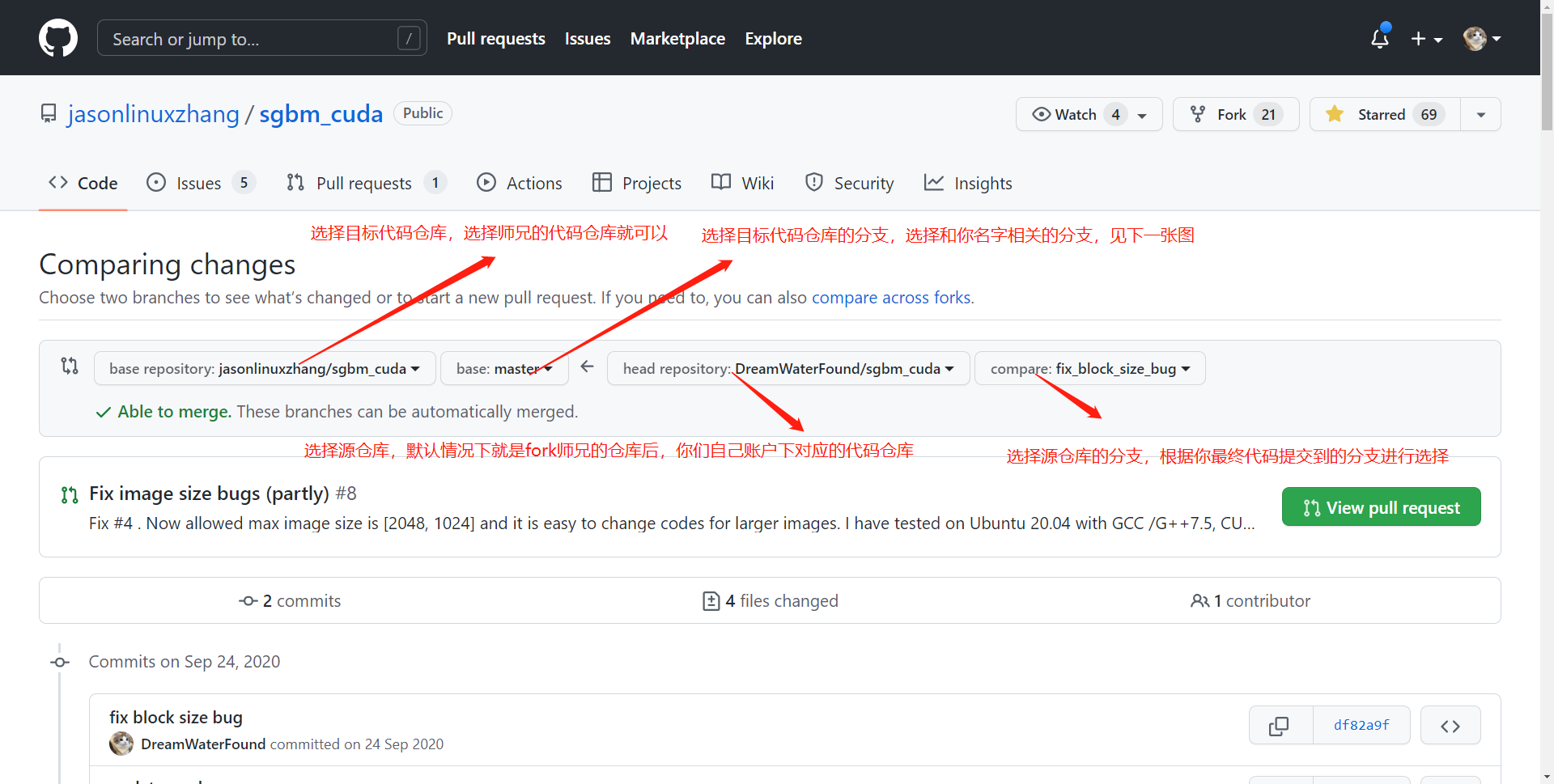
Task: Click DreamWaterFound commit author avatar
Action: pyautogui.click(x=121, y=744)
